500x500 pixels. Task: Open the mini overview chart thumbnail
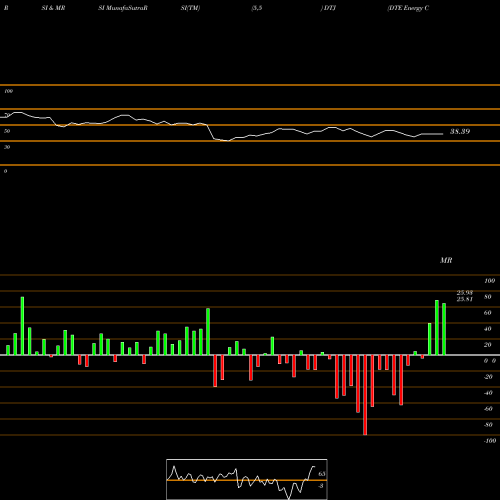(247, 479)
